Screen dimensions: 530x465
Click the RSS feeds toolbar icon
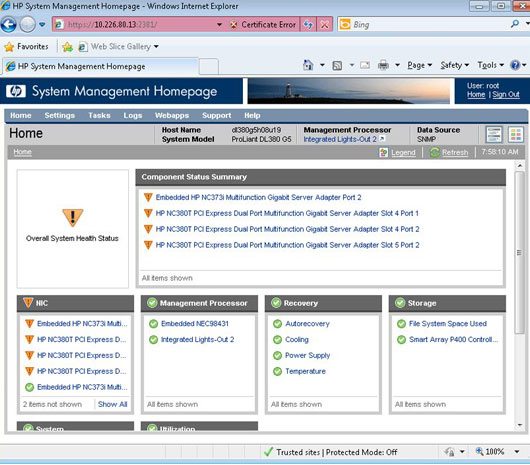pyautogui.click(x=337, y=65)
